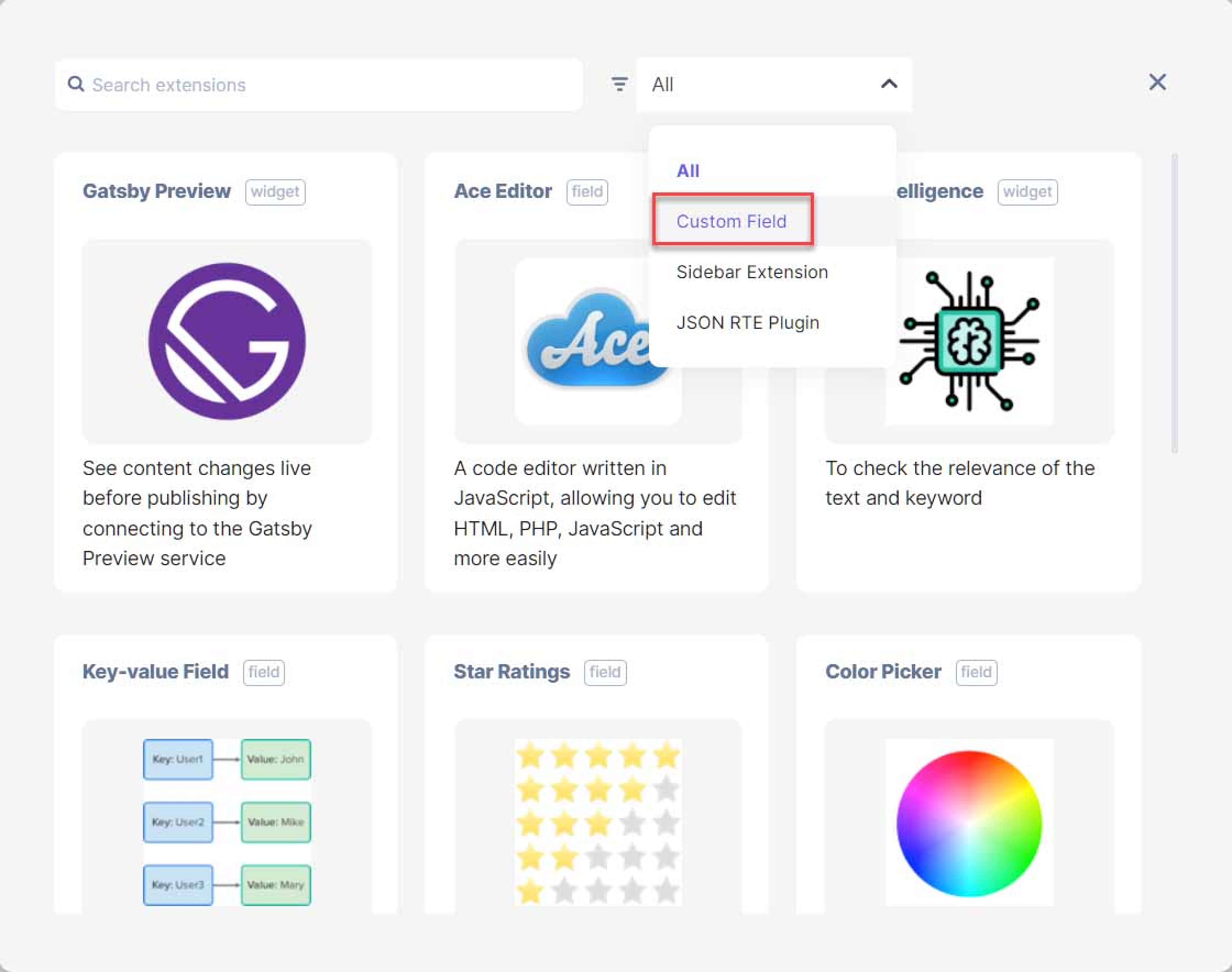The image size is (1232, 972).
Task: Open the Gatsby Preview extension title
Action: click(x=157, y=191)
